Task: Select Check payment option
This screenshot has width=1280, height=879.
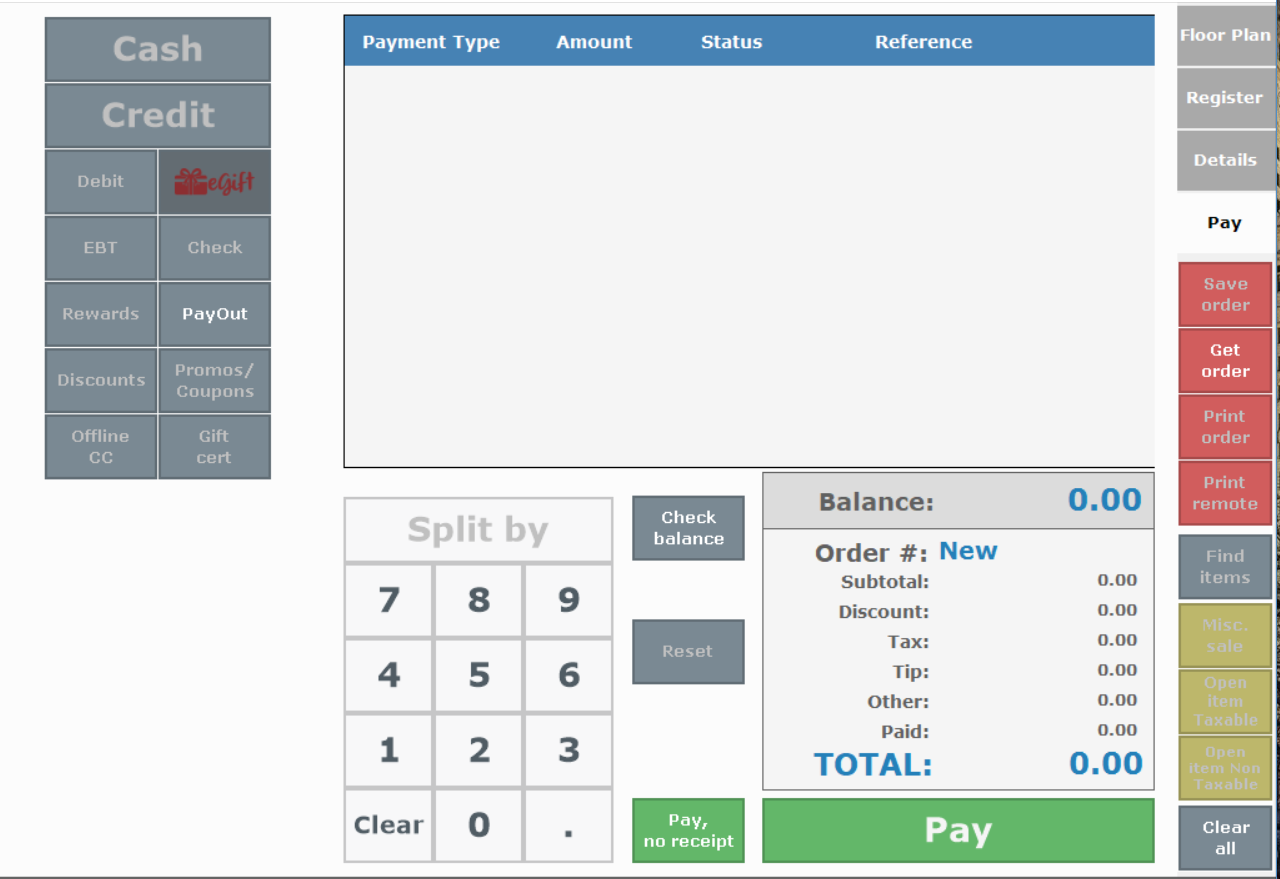Action: [214, 248]
